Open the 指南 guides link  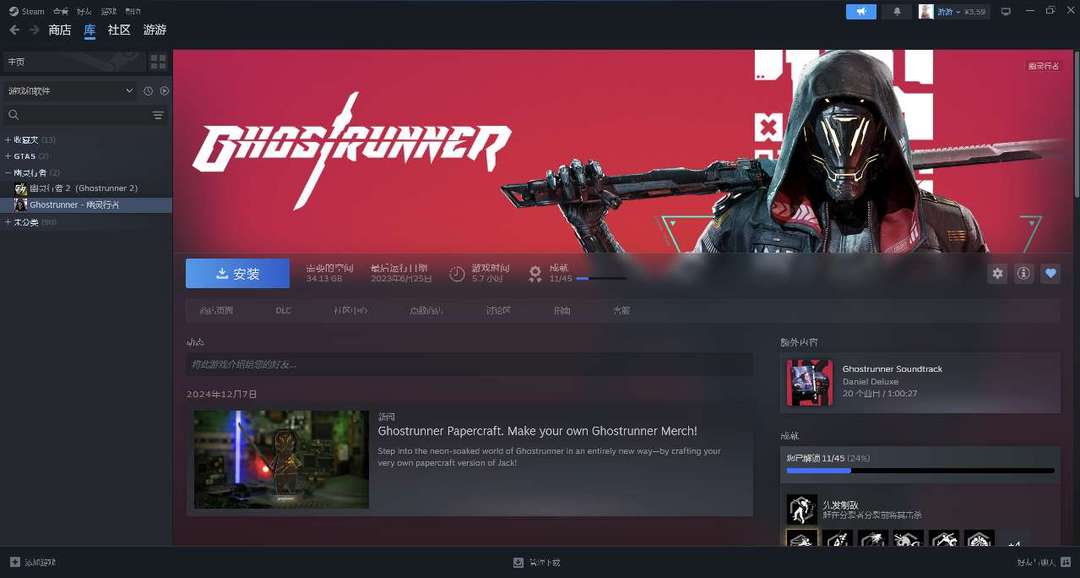coord(562,311)
